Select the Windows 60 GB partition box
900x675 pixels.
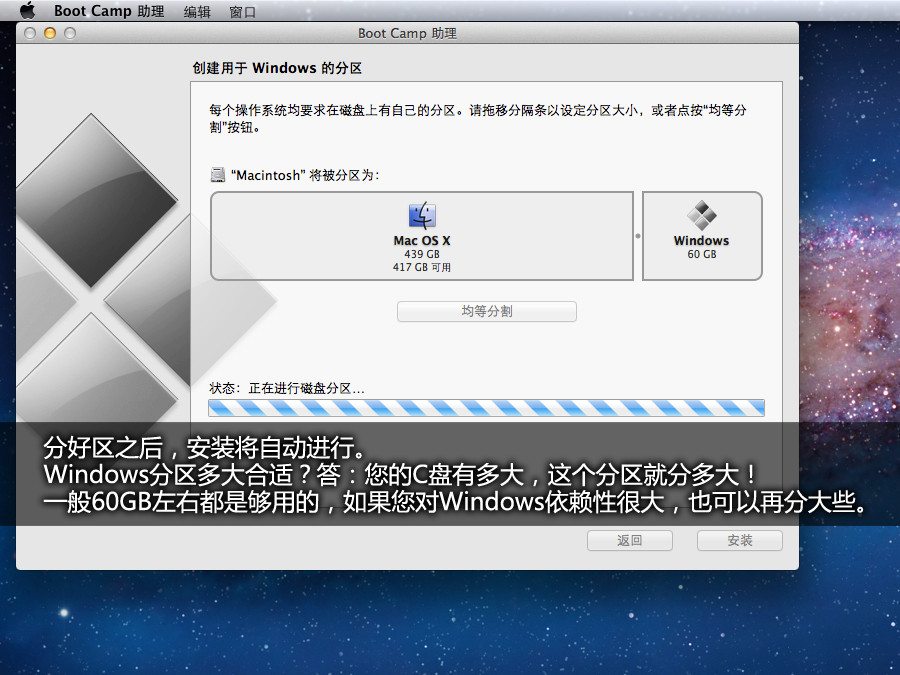click(702, 236)
